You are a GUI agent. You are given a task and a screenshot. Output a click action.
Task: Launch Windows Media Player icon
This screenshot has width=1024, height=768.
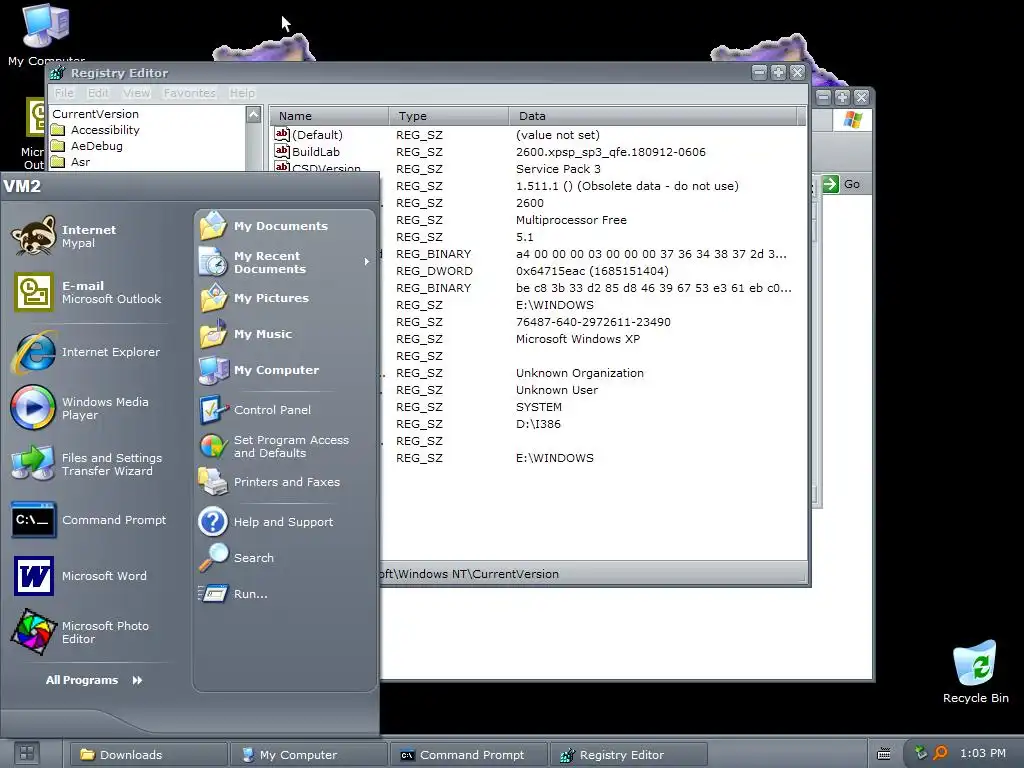tap(33, 408)
